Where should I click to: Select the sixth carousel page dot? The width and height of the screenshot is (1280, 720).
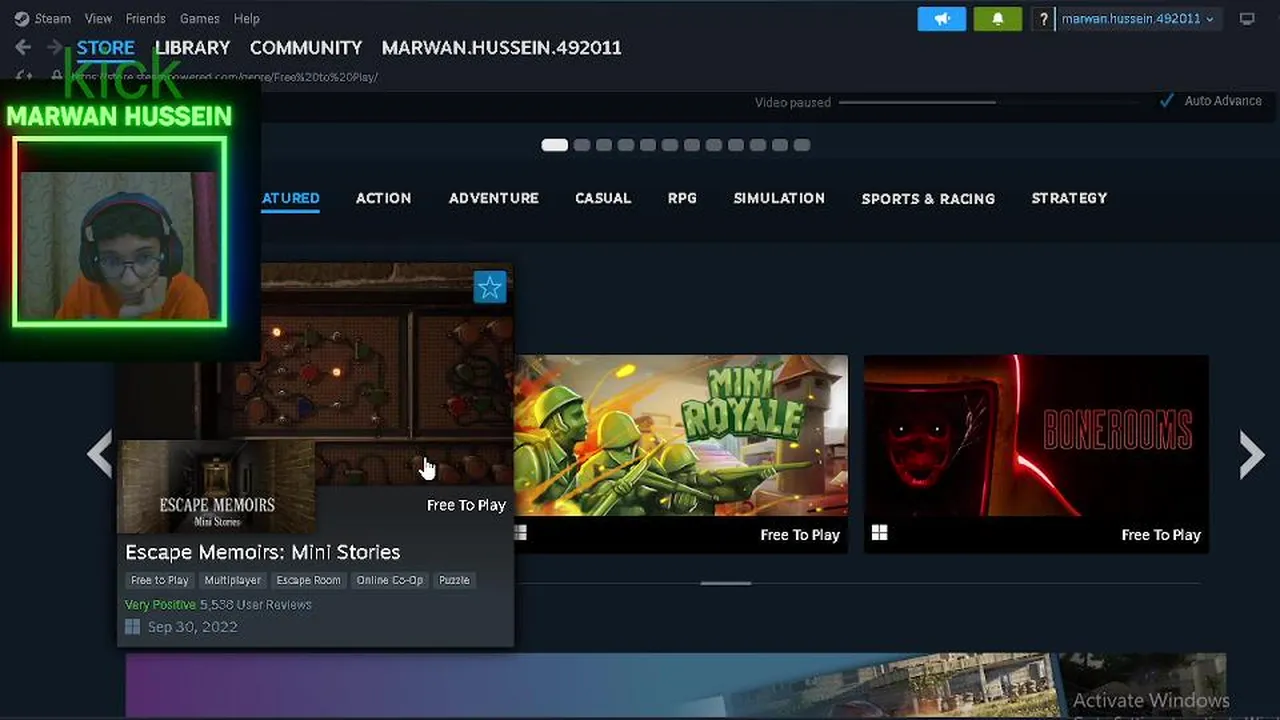click(x=670, y=145)
